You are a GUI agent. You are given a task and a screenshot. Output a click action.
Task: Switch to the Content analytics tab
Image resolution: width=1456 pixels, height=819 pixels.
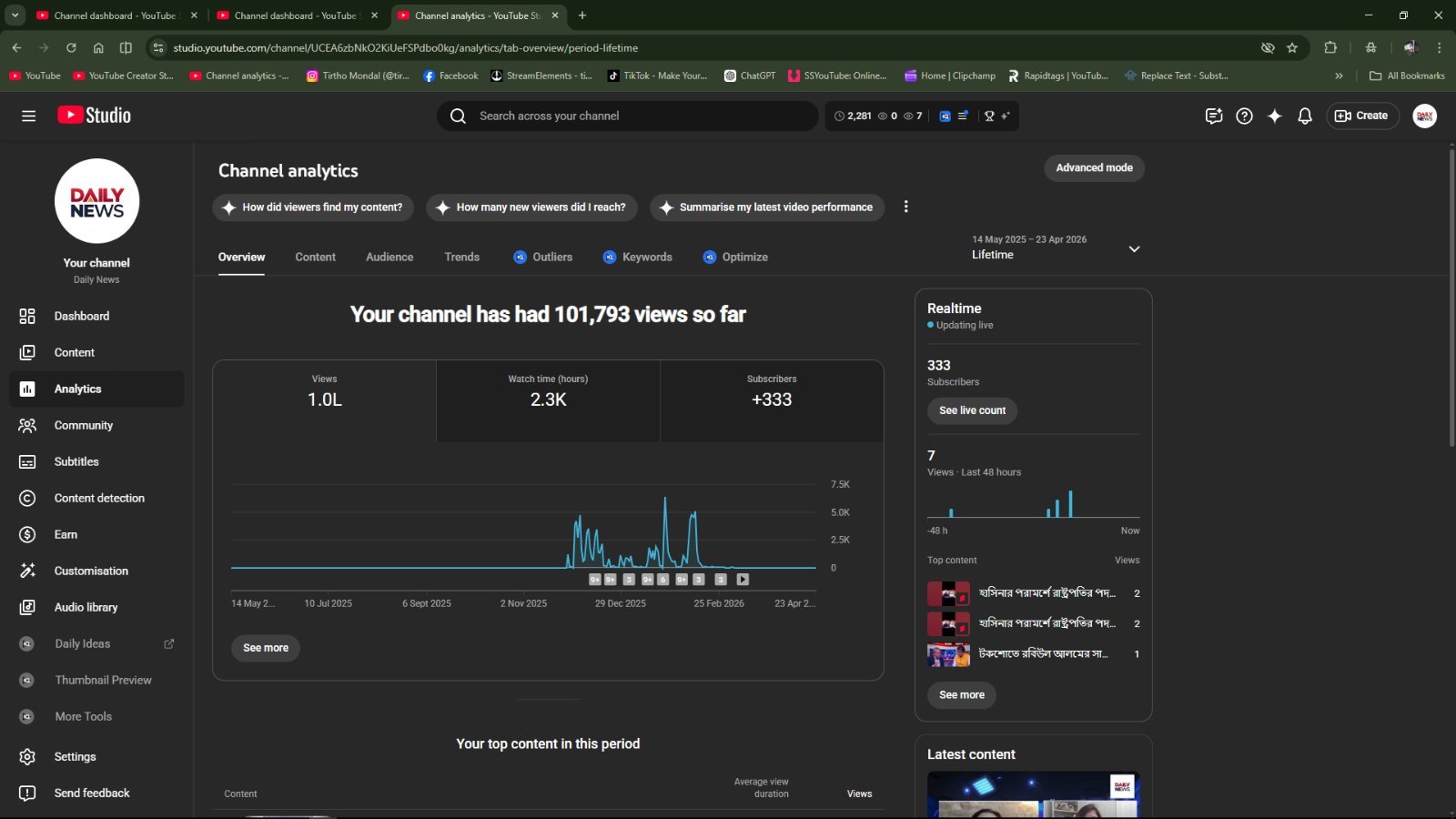(x=315, y=257)
